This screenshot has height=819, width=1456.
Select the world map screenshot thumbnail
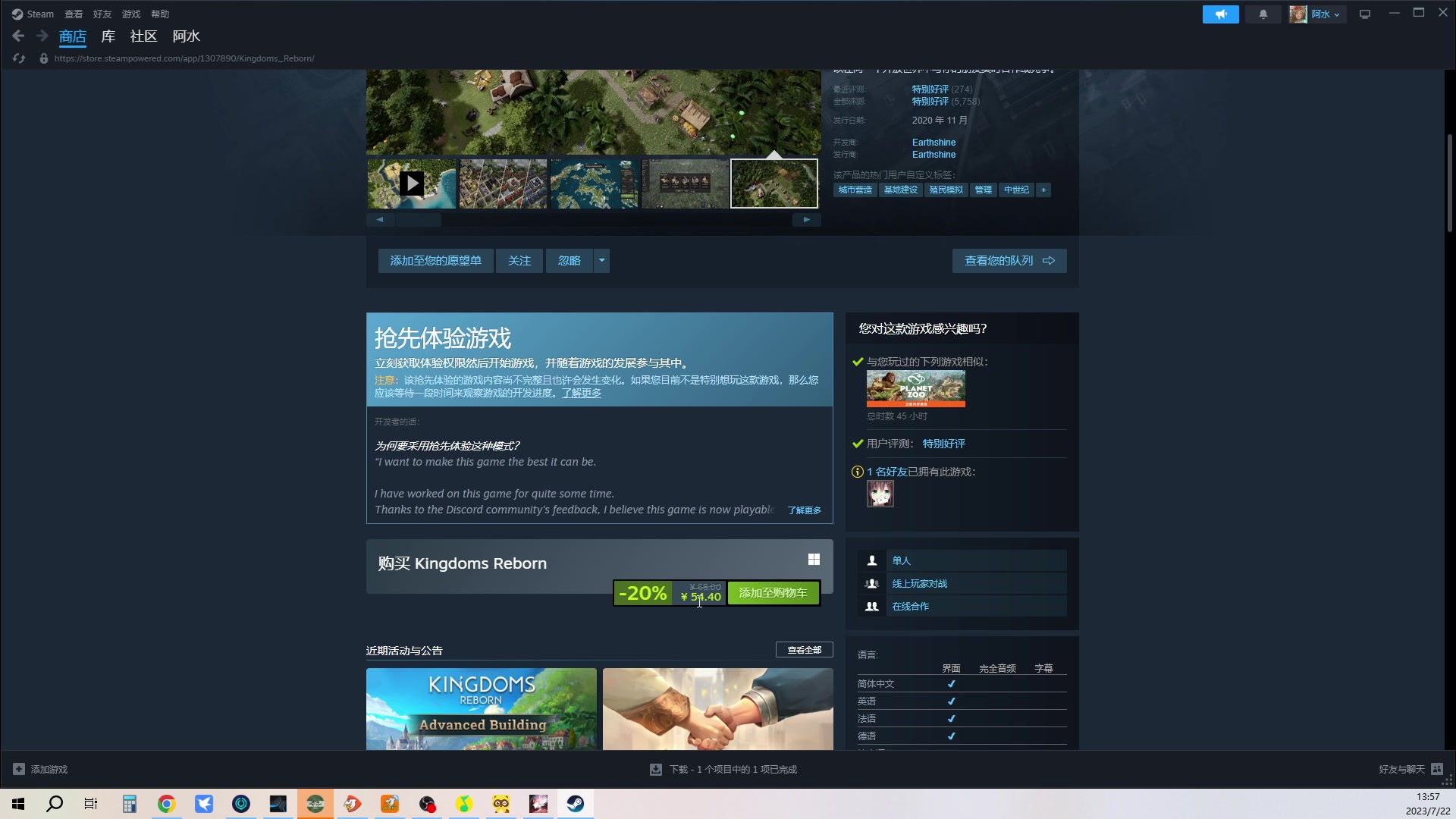click(594, 184)
